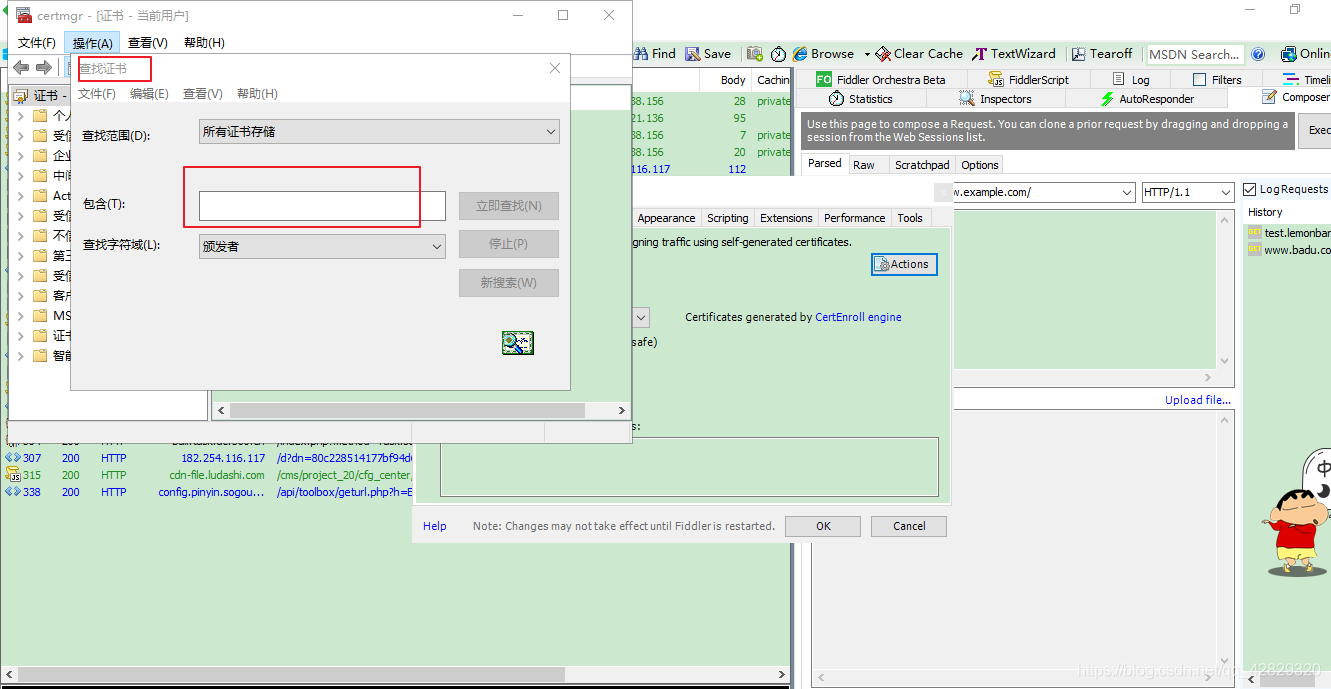
Task: Click the history icon beside test.lemonban entry
Action: pyautogui.click(x=1254, y=232)
